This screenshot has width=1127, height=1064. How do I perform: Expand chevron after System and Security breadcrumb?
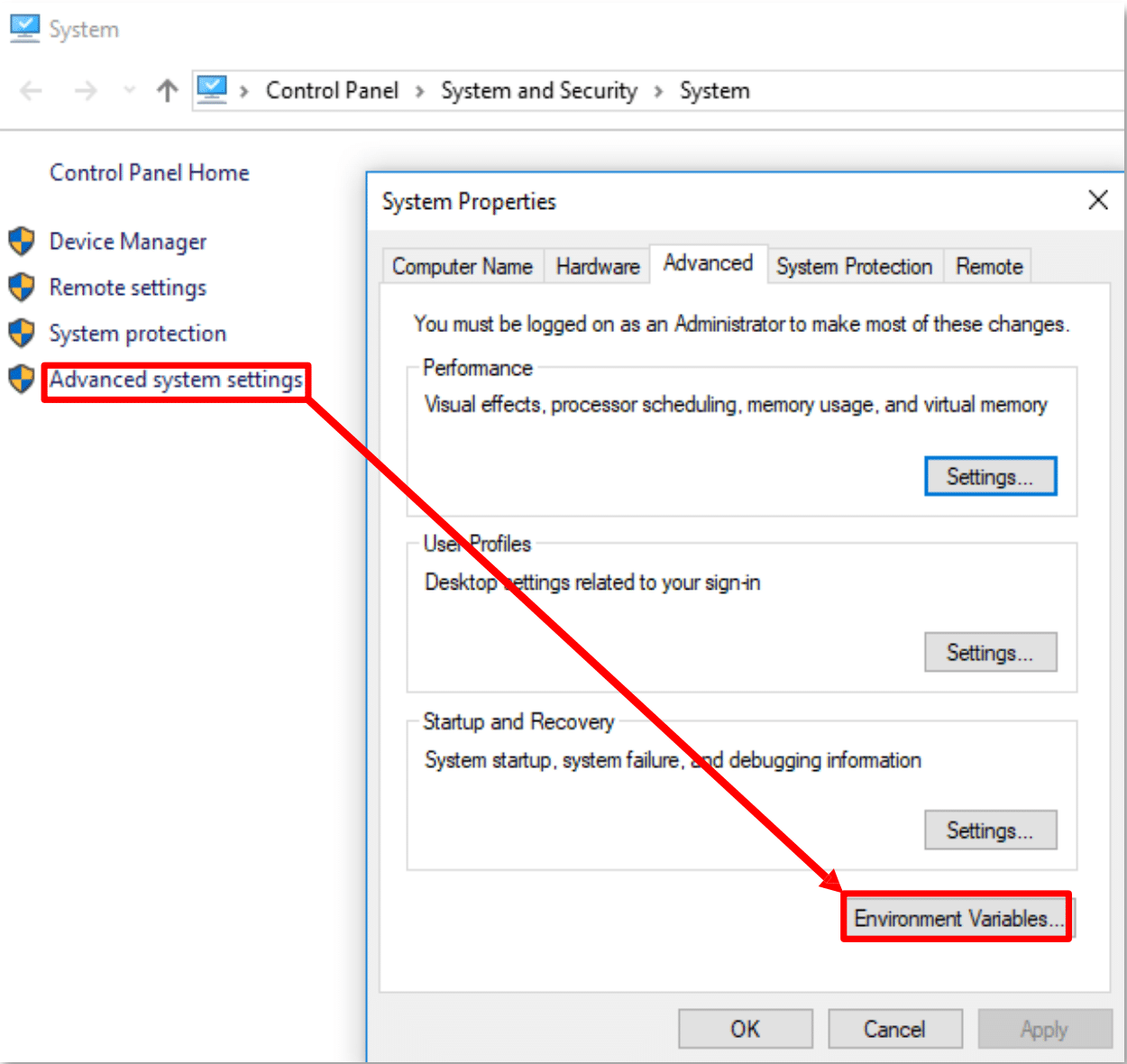[x=659, y=91]
